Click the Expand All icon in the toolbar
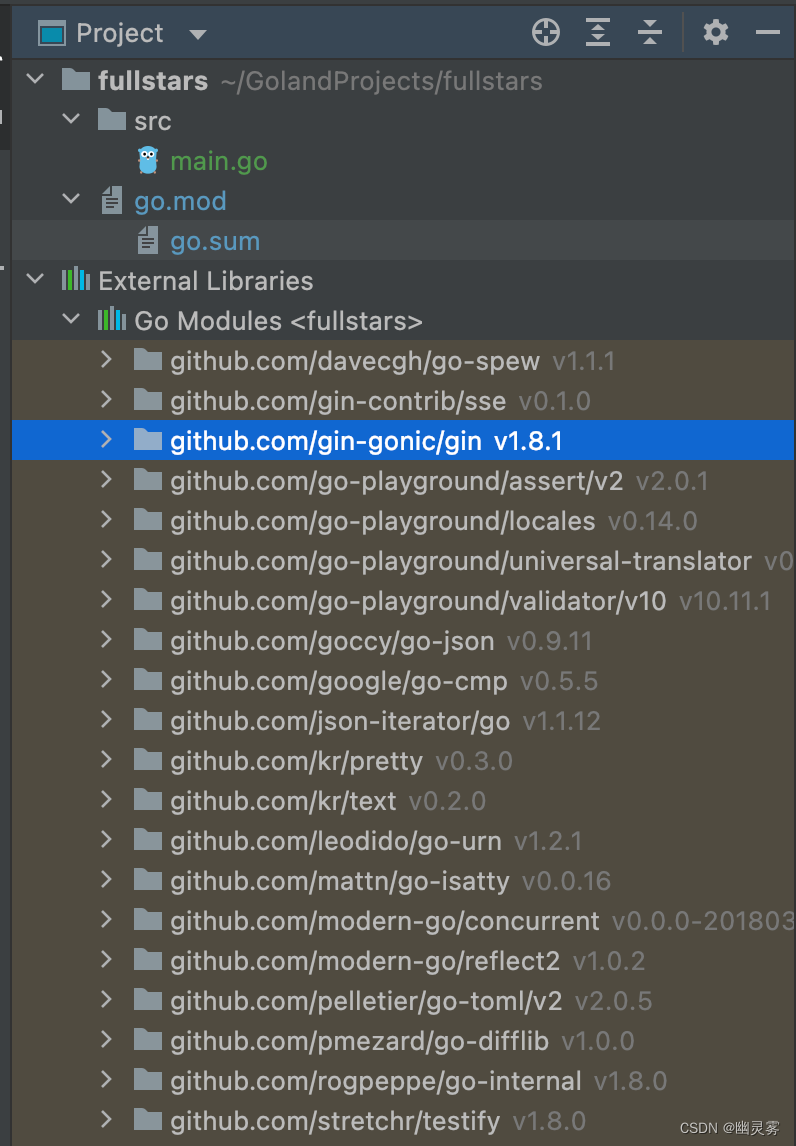Image resolution: width=796 pixels, height=1146 pixels. click(x=597, y=31)
